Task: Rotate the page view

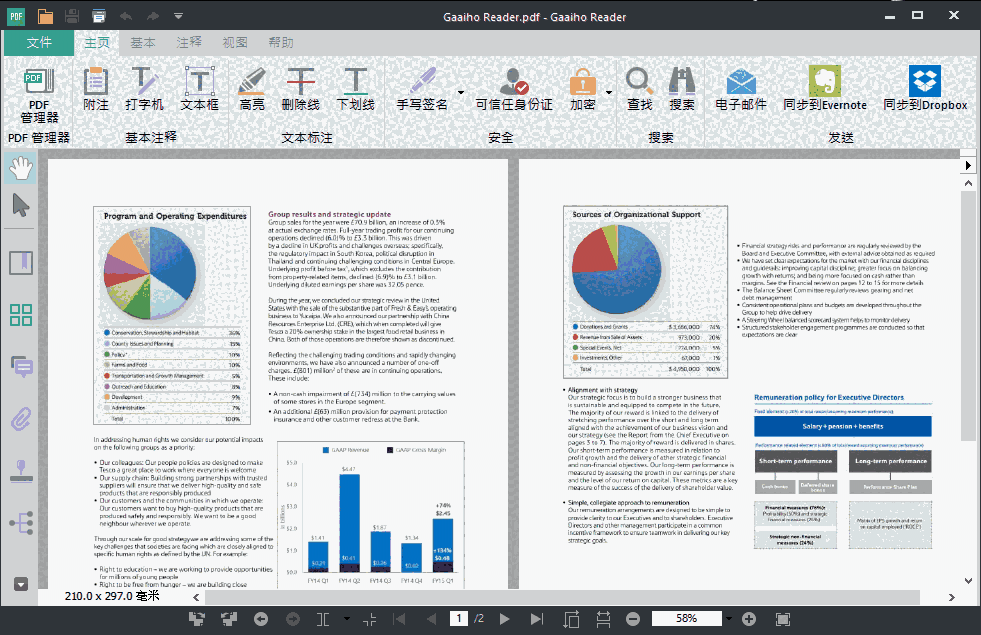Action: [x=571, y=619]
